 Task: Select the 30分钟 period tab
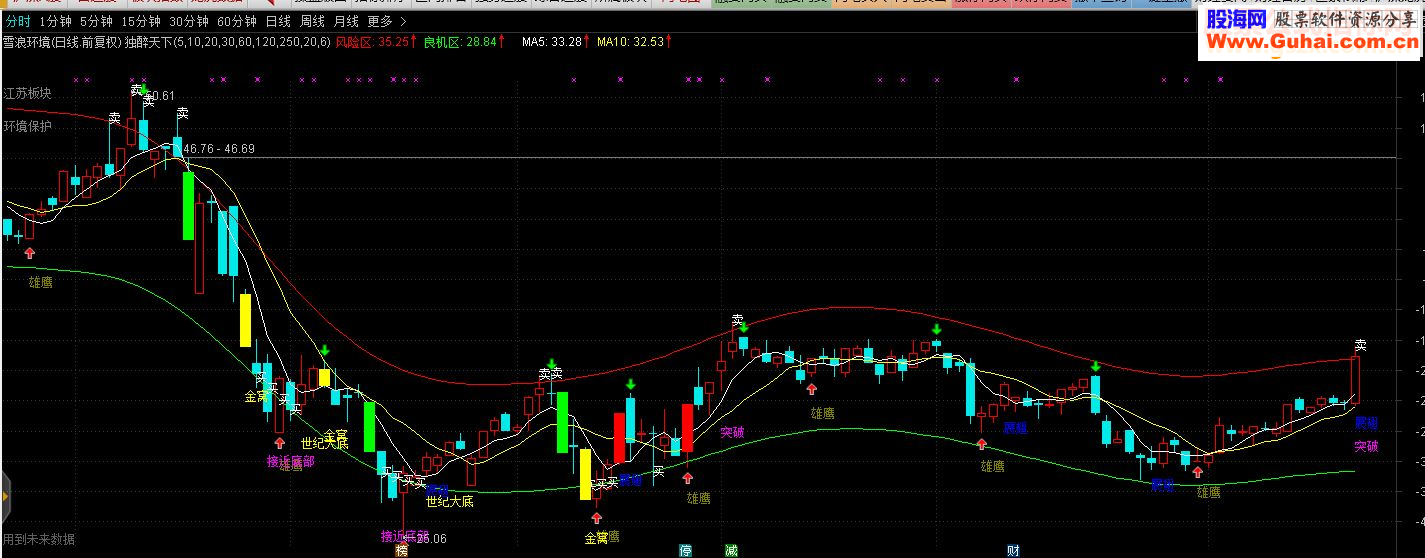pyautogui.click(x=189, y=21)
